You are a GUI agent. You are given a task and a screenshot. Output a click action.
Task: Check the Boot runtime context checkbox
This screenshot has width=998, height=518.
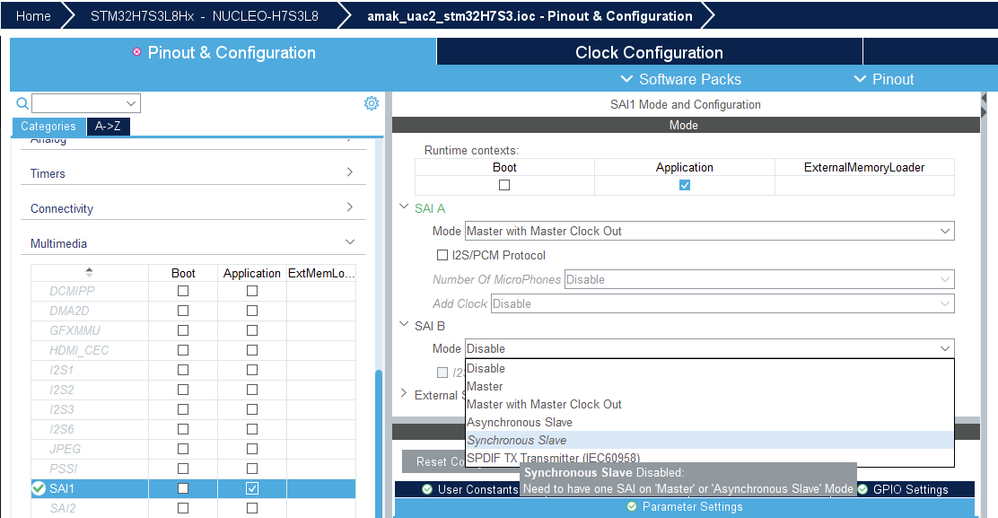(504, 185)
